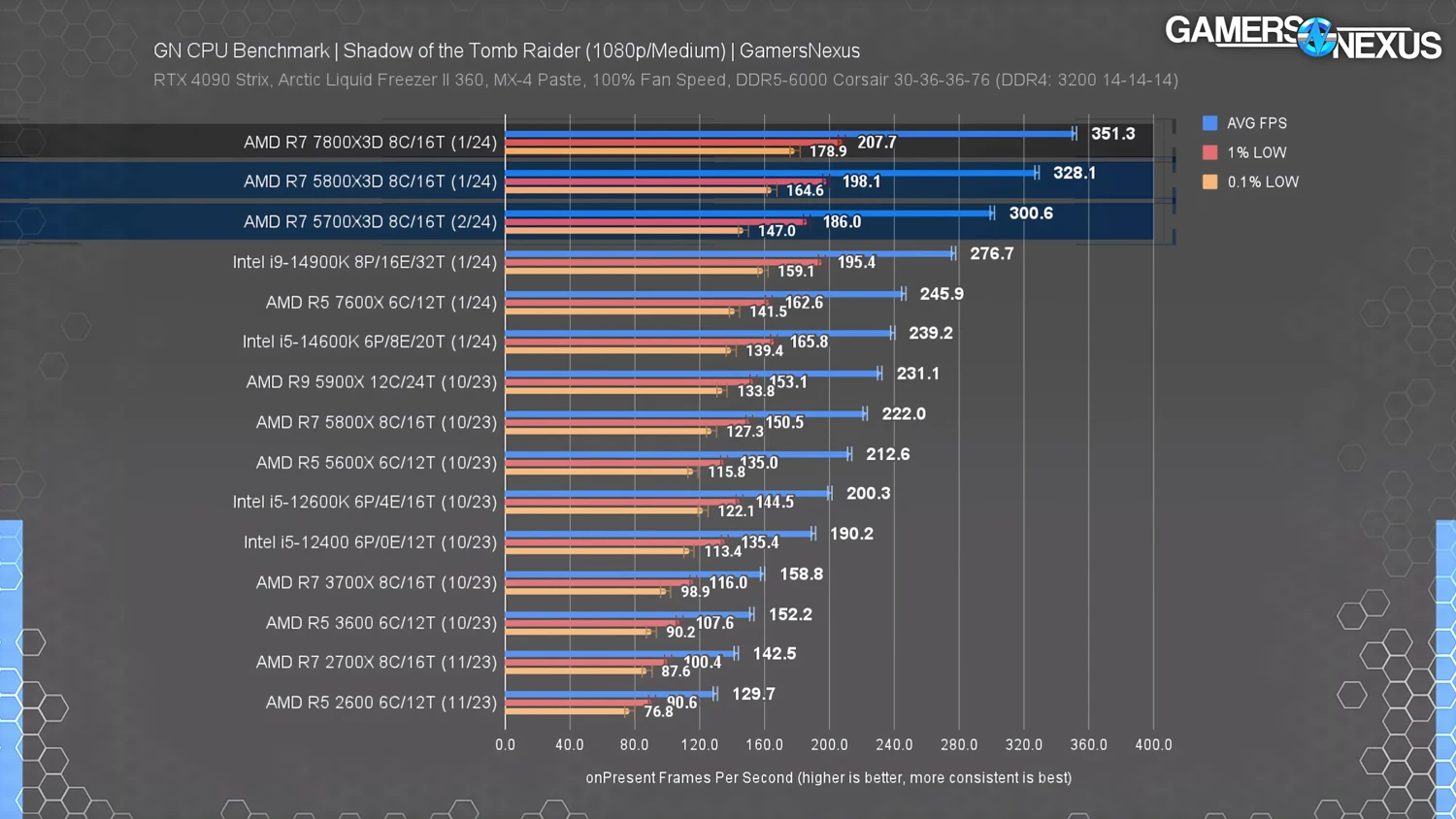Click the 212.6 average FPS value
Viewport: 1456px width, 819px height.
pyautogui.click(x=888, y=454)
